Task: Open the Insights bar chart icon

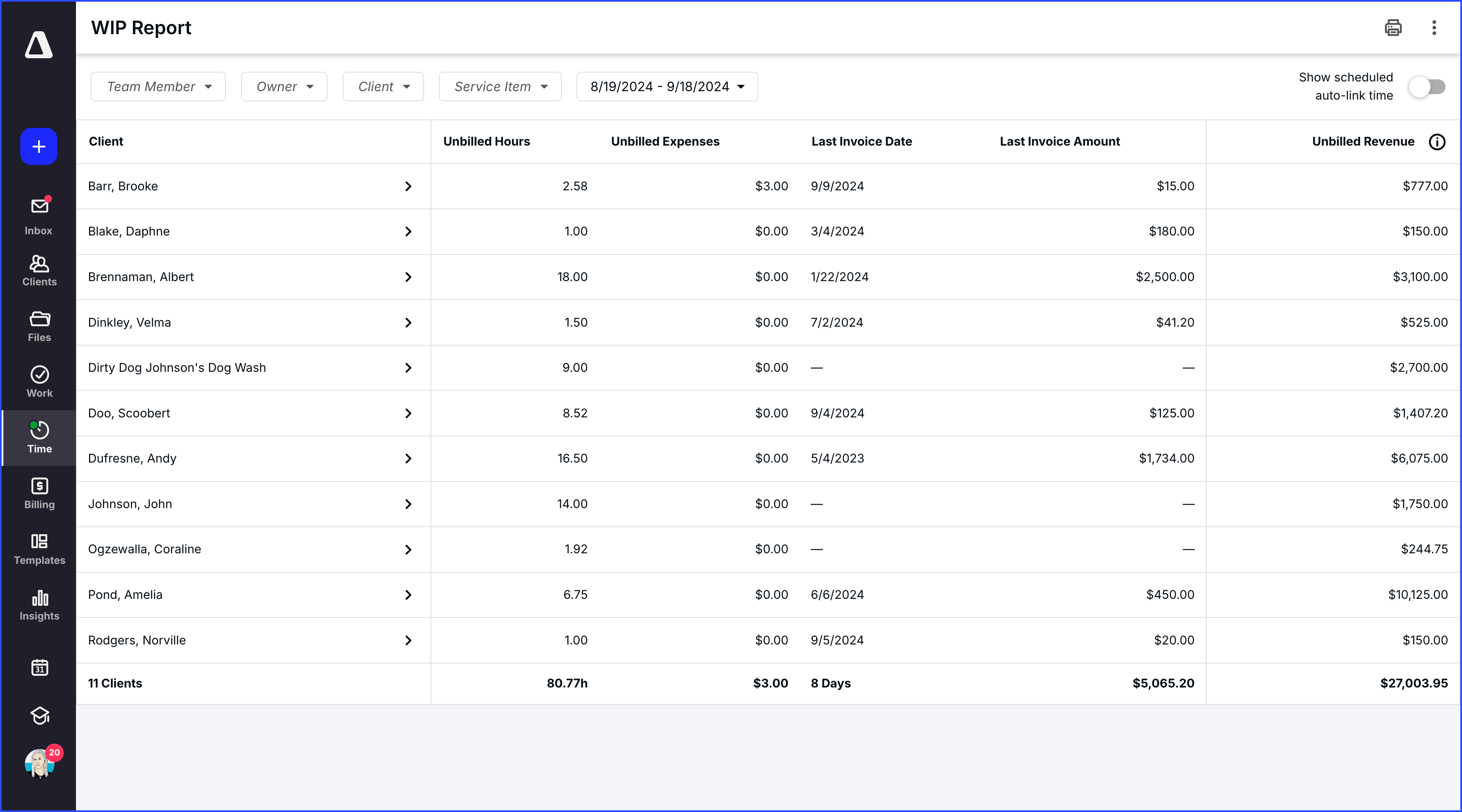Action: 39,605
